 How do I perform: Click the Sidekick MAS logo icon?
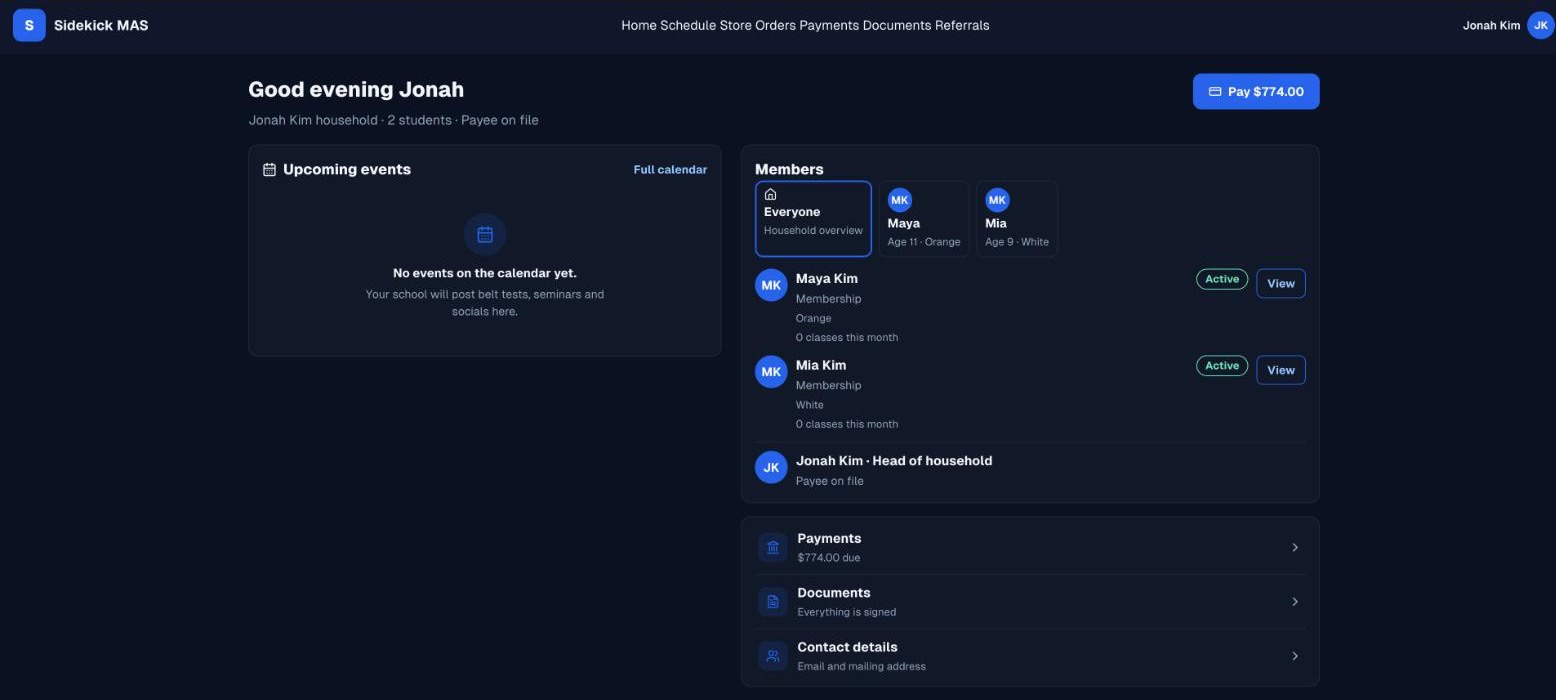click(29, 25)
